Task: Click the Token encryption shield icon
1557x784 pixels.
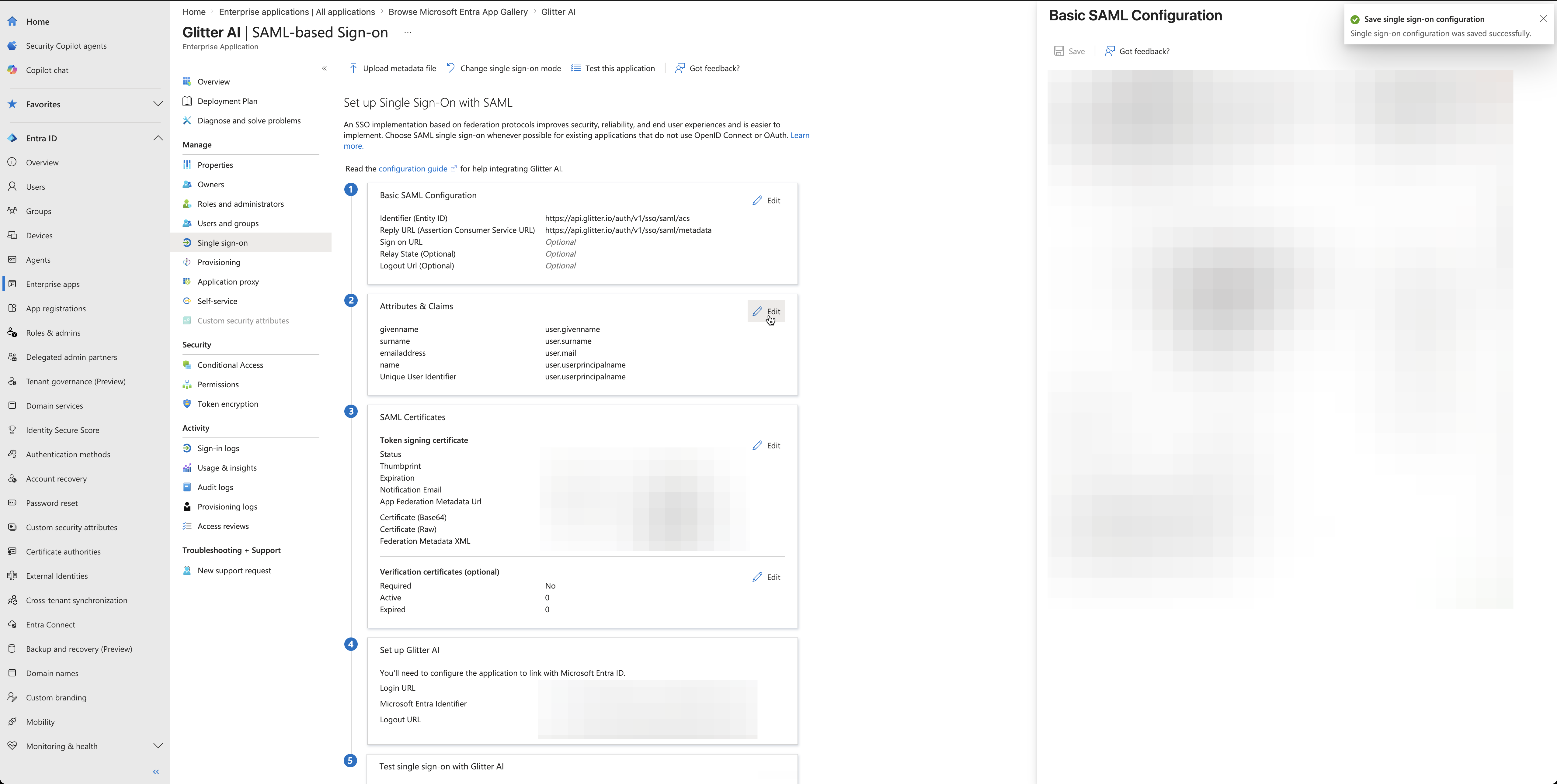Action: pyautogui.click(x=187, y=404)
